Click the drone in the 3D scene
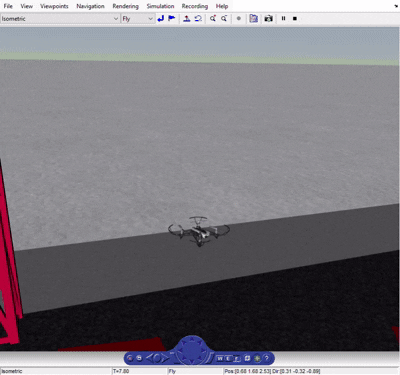Image resolution: width=400 pixels, height=375 pixels. pyautogui.click(x=199, y=231)
